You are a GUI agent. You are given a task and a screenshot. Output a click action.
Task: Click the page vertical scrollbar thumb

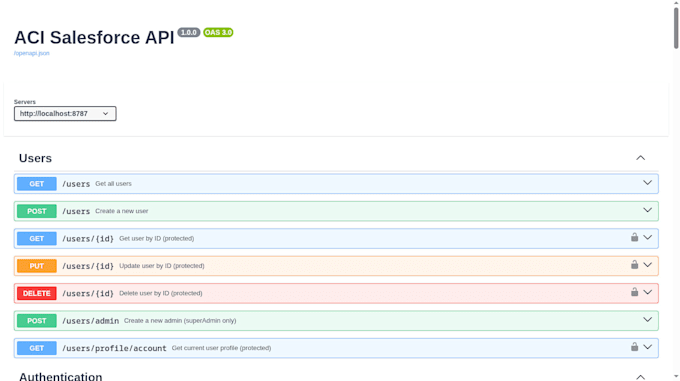(x=676, y=28)
